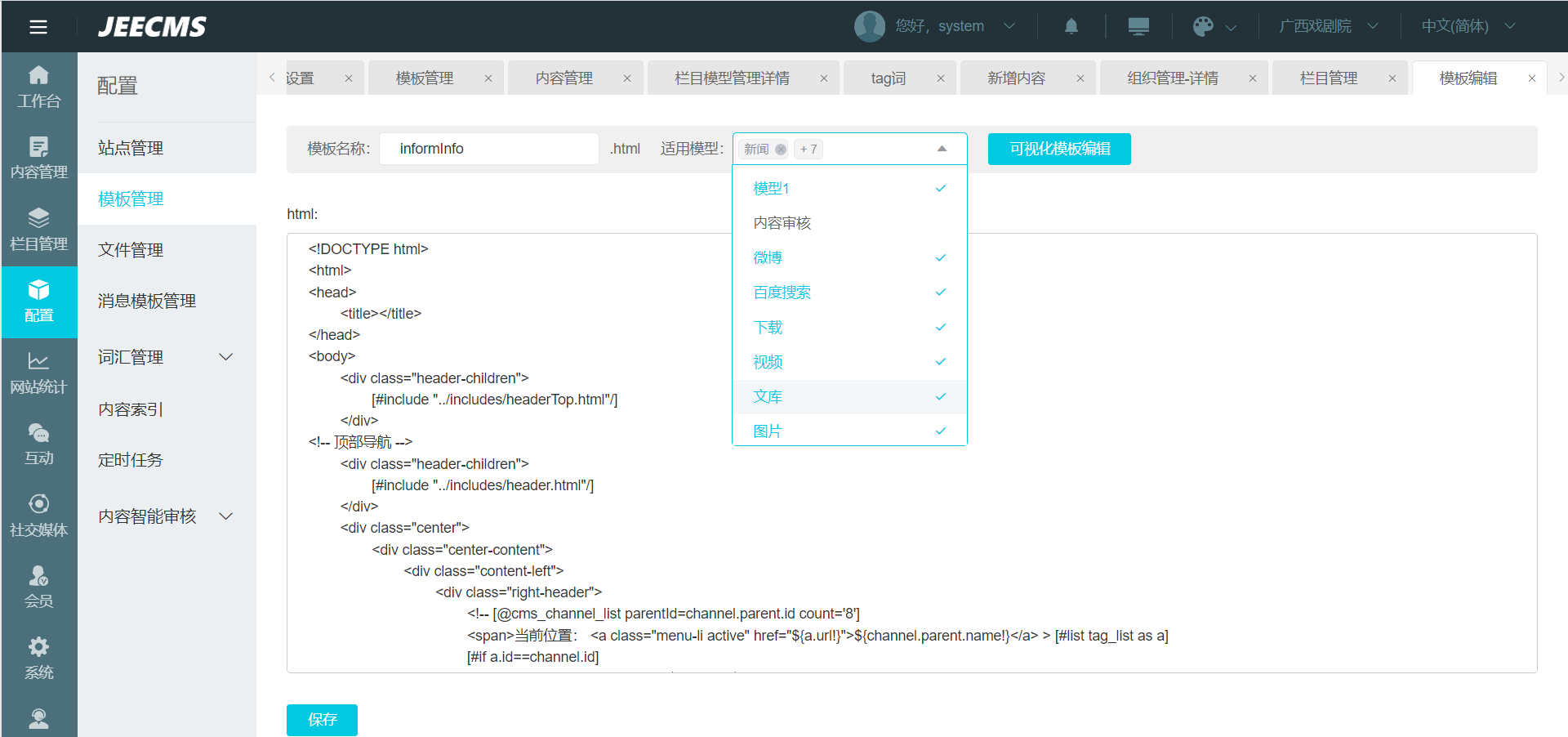Click inside the html code editor

[911, 453]
